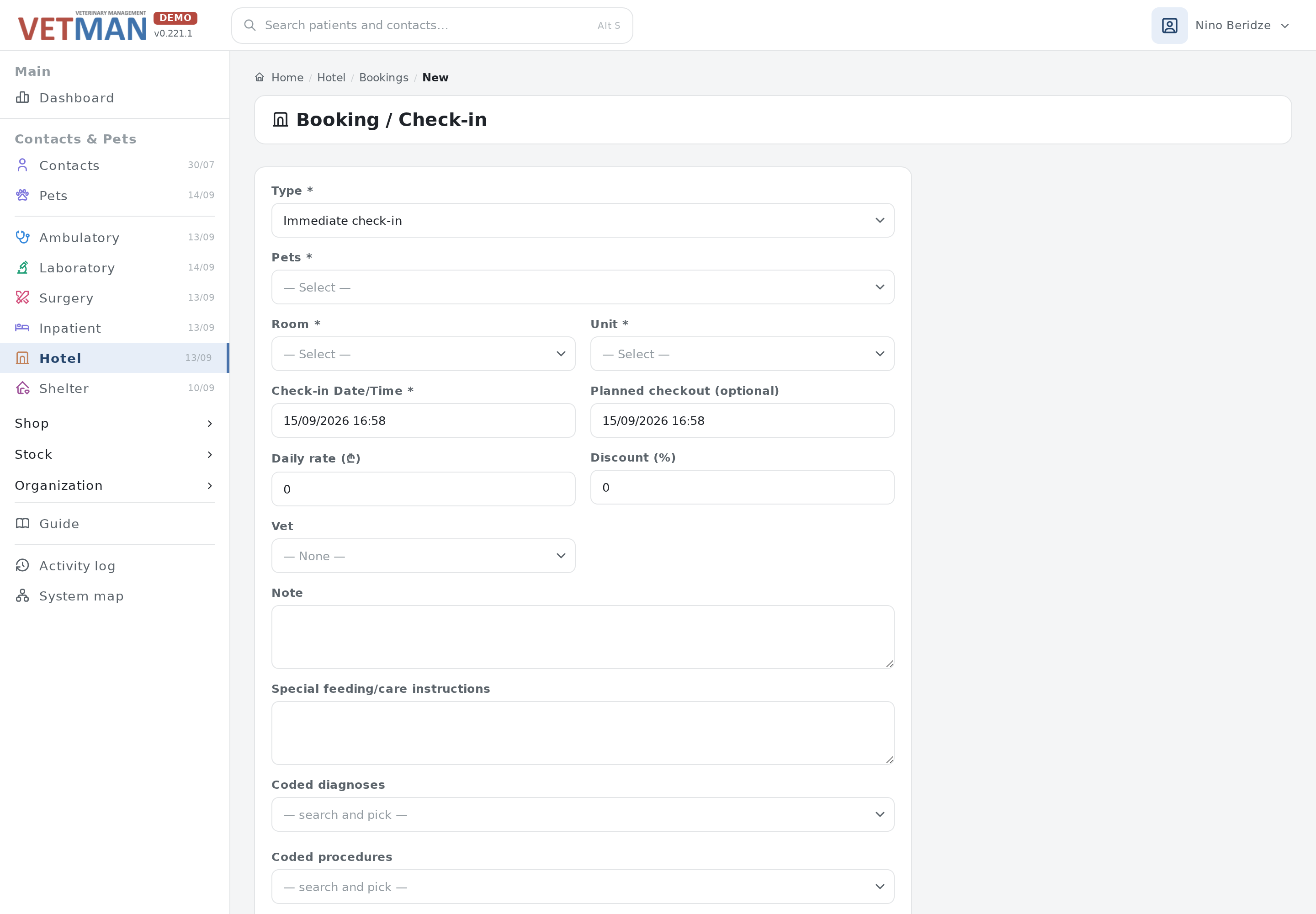The width and height of the screenshot is (1316, 914).
Task: Select Hotel in sidebar
Action: [x=115, y=358]
